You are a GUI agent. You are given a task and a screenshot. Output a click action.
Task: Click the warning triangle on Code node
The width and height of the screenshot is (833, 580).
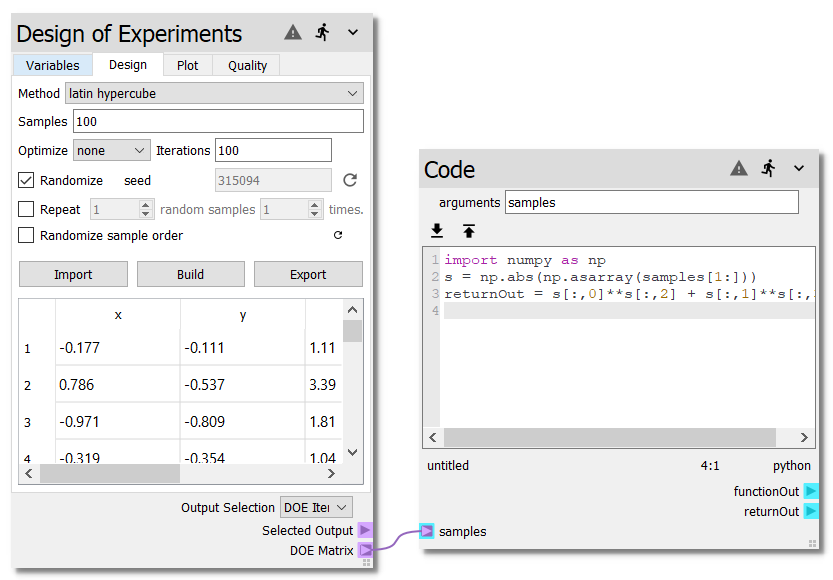point(739,168)
